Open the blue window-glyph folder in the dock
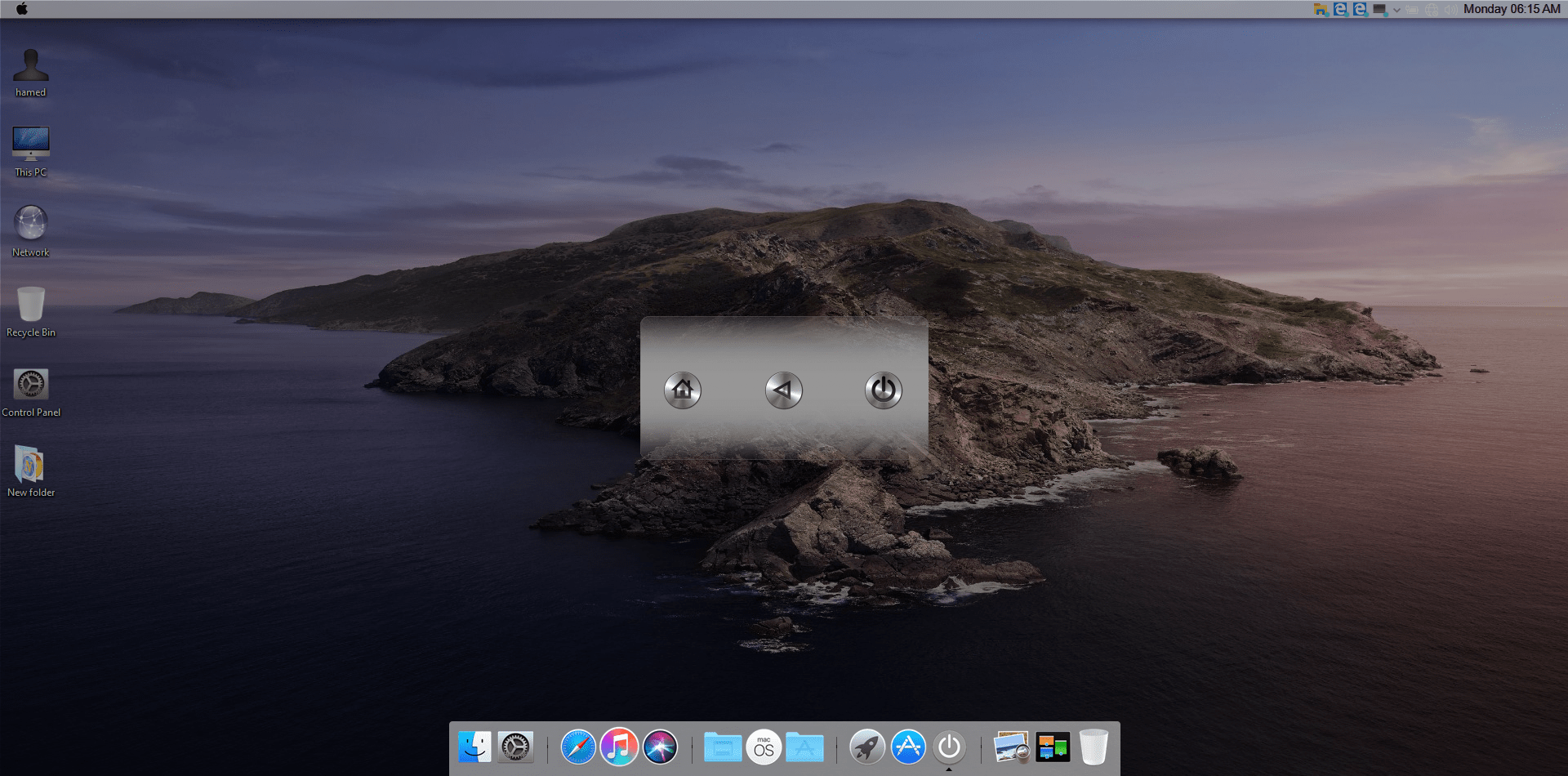 point(723,747)
